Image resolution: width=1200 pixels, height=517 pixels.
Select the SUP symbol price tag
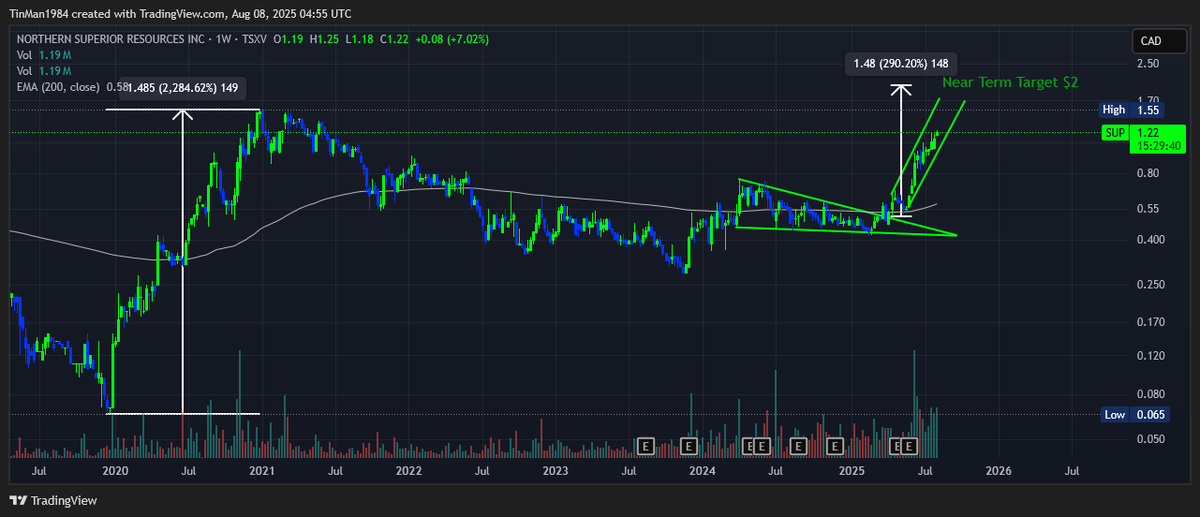[x=1115, y=132]
